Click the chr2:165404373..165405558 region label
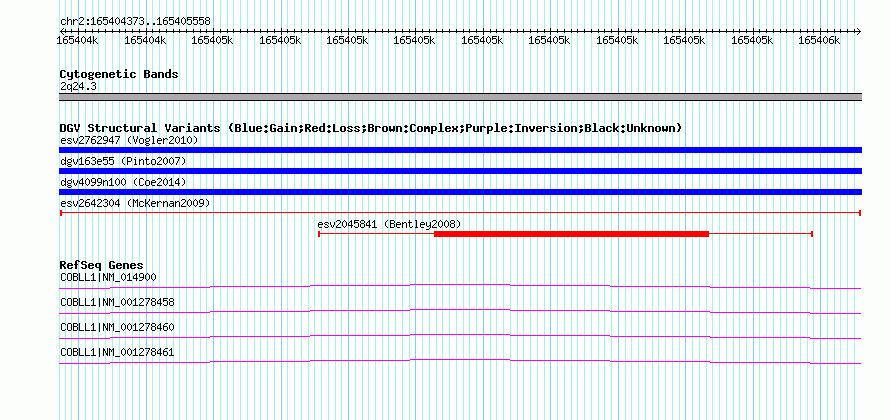Image resolution: width=890 pixels, height=420 pixels. point(135,21)
